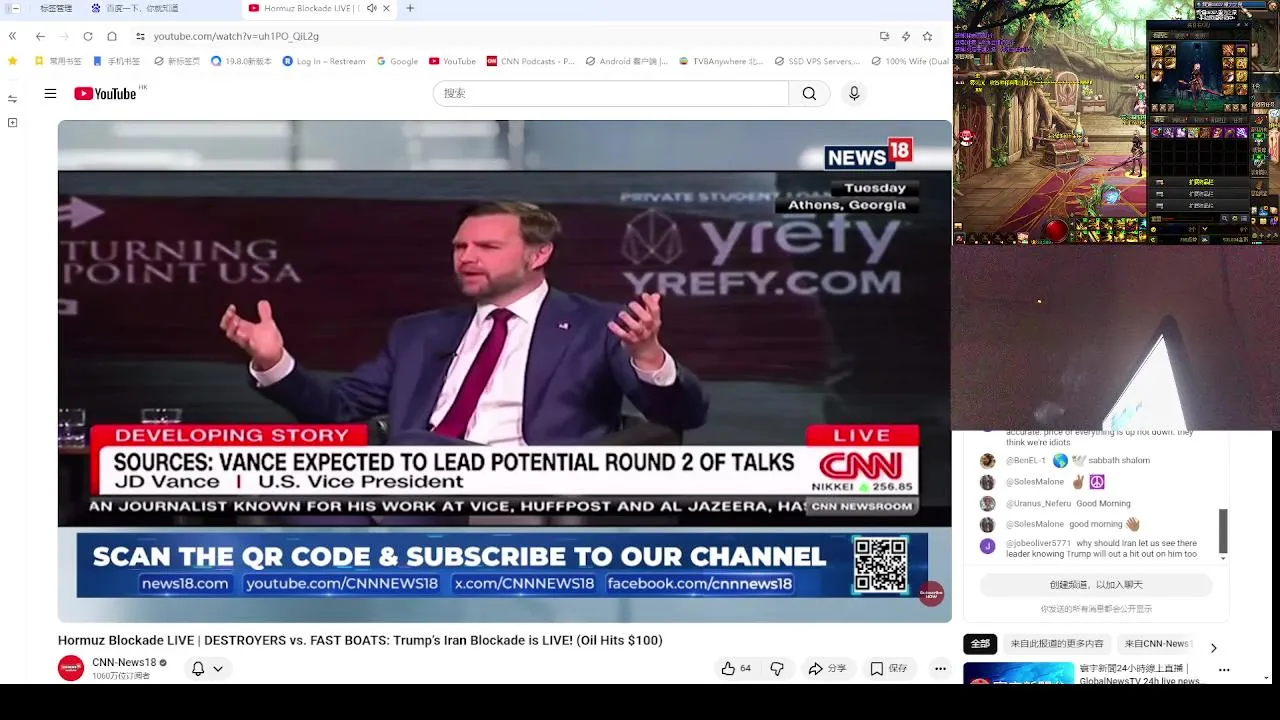The height and width of the screenshot is (720, 1280).
Task: Start voice search with the microphone icon
Action: point(854,93)
